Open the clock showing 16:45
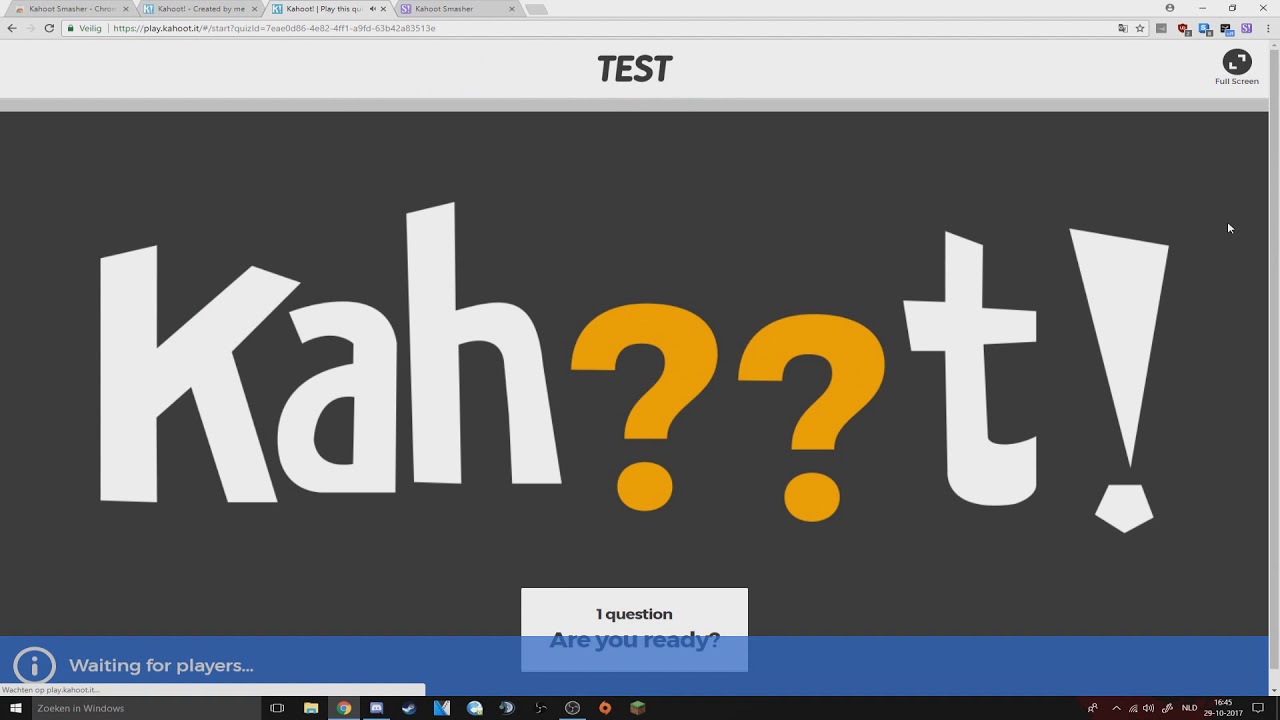The width and height of the screenshot is (1280, 720). pyautogui.click(x=1223, y=708)
